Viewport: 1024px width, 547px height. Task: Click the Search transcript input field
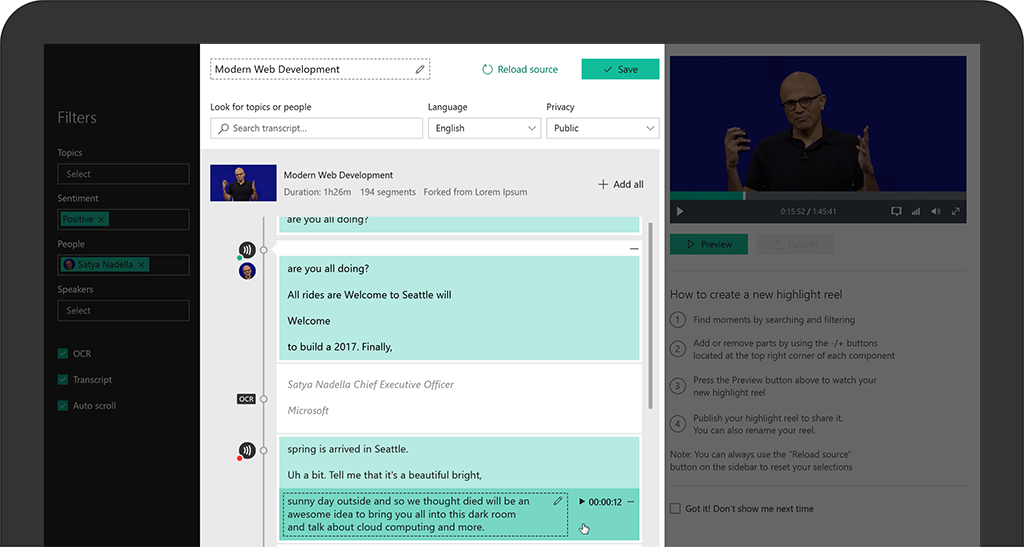[316, 128]
